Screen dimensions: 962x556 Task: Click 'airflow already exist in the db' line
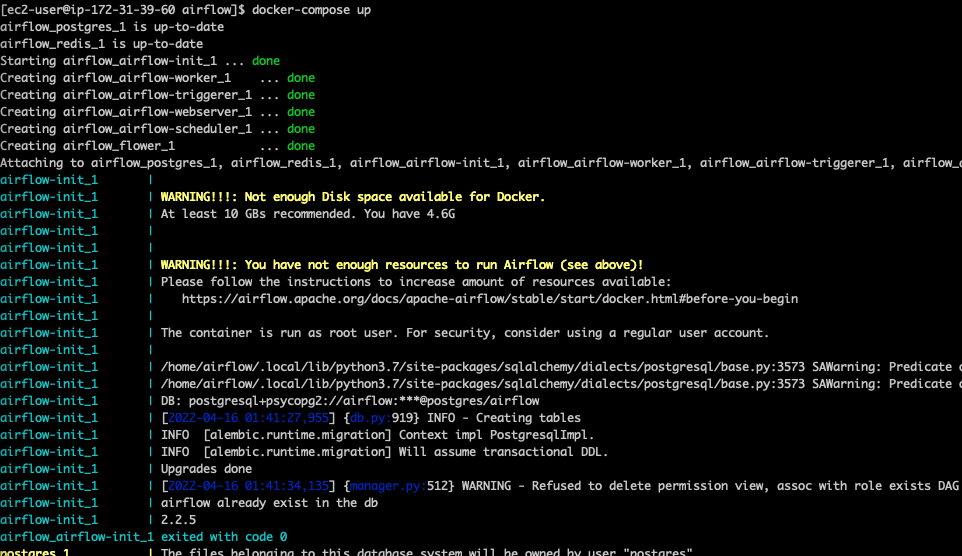(x=269, y=503)
